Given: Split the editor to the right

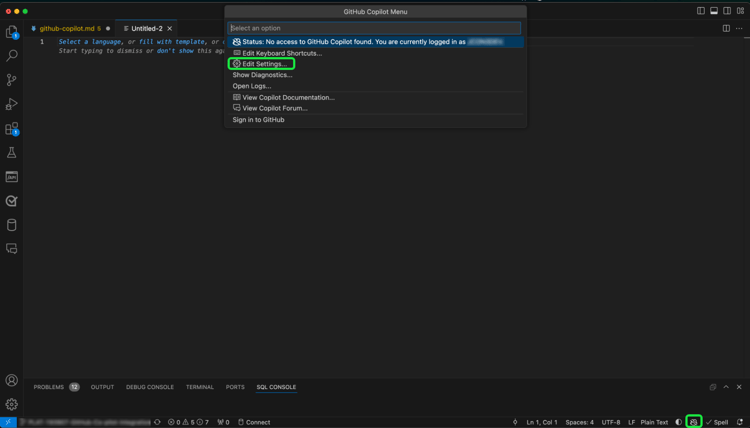Looking at the screenshot, I should 726,29.
